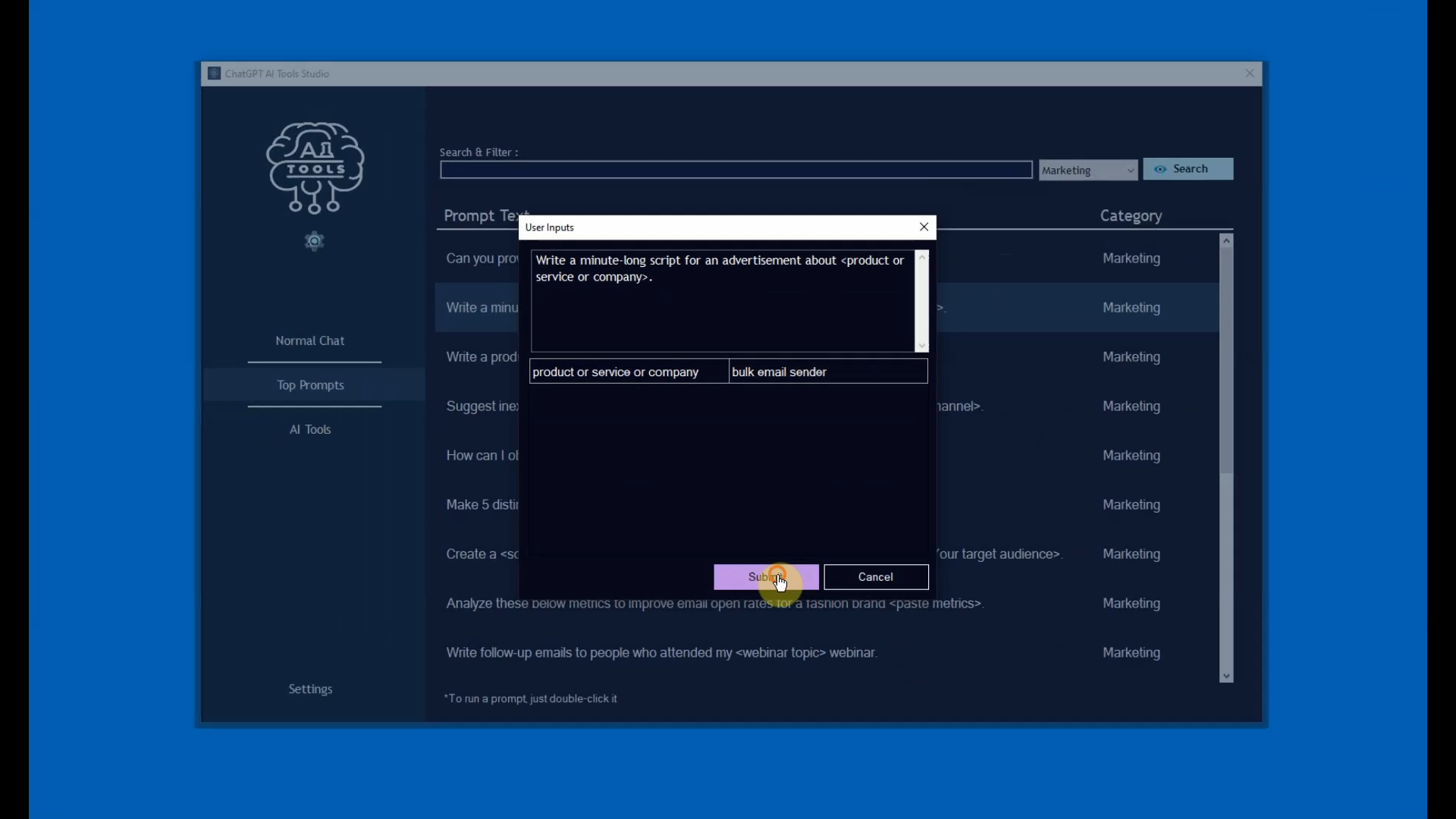The height and width of the screenshot is (819, 1456).
Task: Submit the User Inputs dialog
Action: click(x=765, y=577)
